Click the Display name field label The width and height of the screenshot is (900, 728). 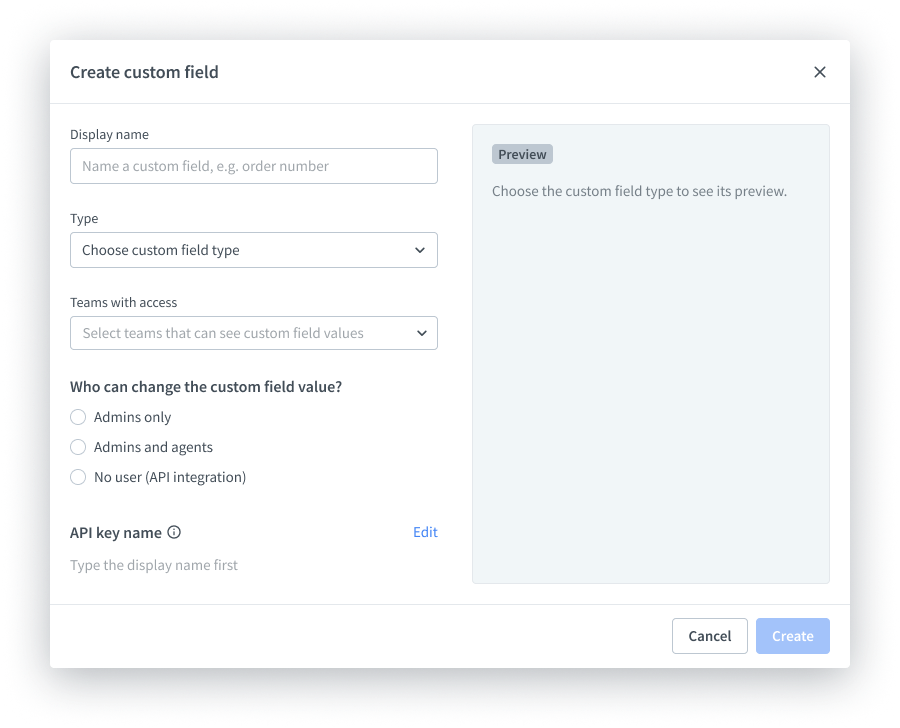[109, 134]
